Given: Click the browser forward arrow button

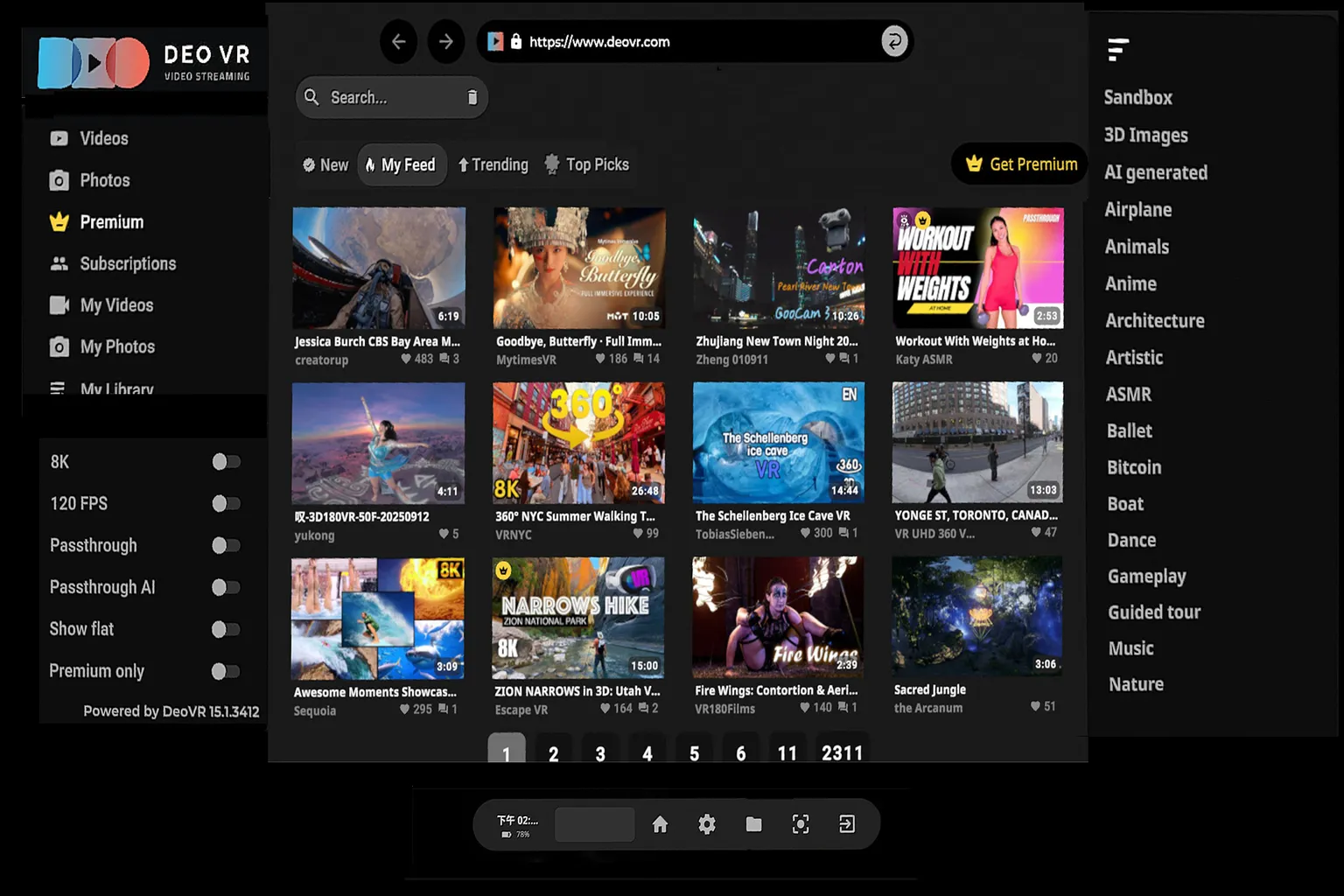Looking at the screenshot, I should click(446, 42).
